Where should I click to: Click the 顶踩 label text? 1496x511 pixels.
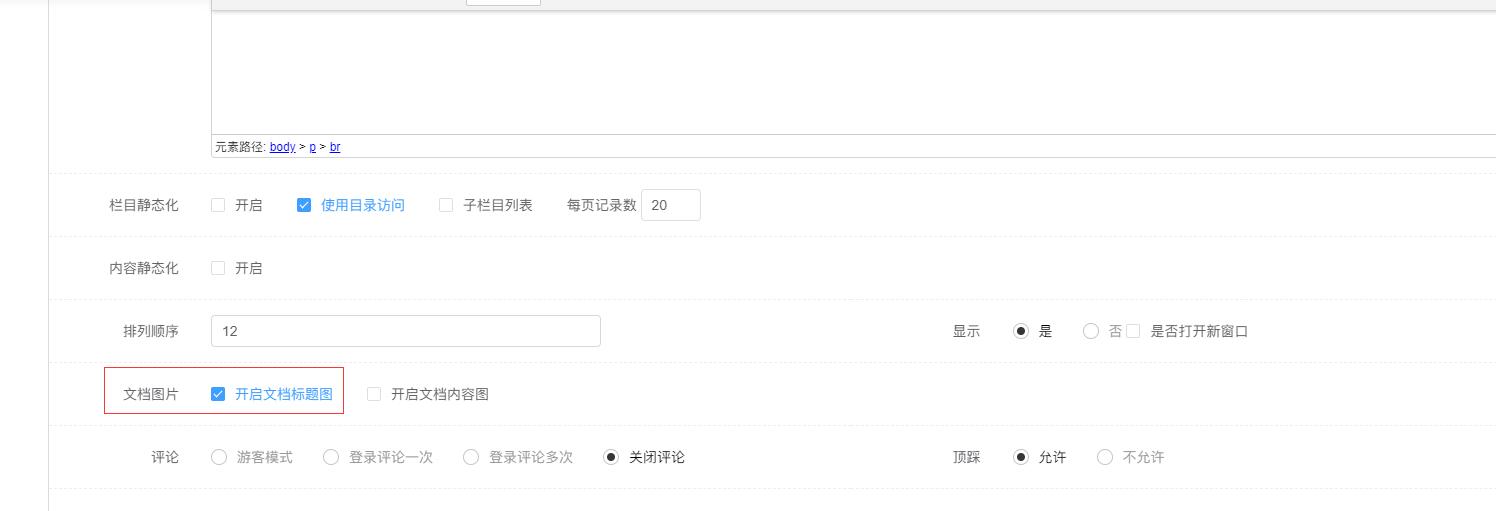point(967,457)
